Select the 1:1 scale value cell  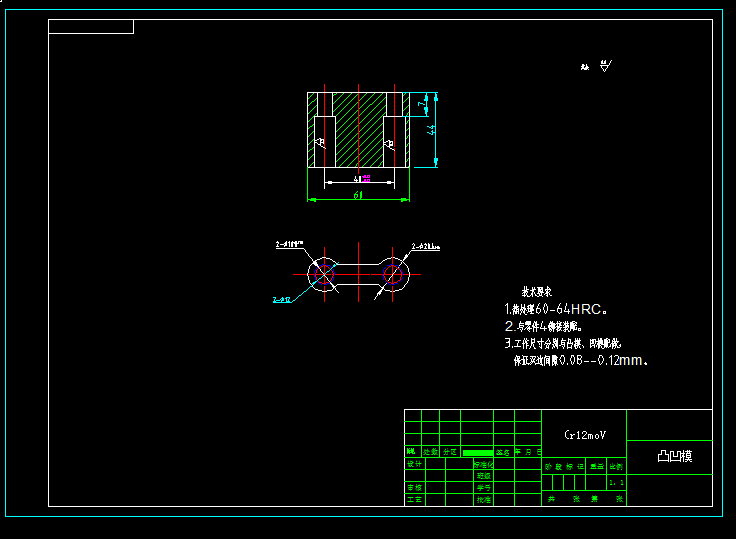click(616, 483)
